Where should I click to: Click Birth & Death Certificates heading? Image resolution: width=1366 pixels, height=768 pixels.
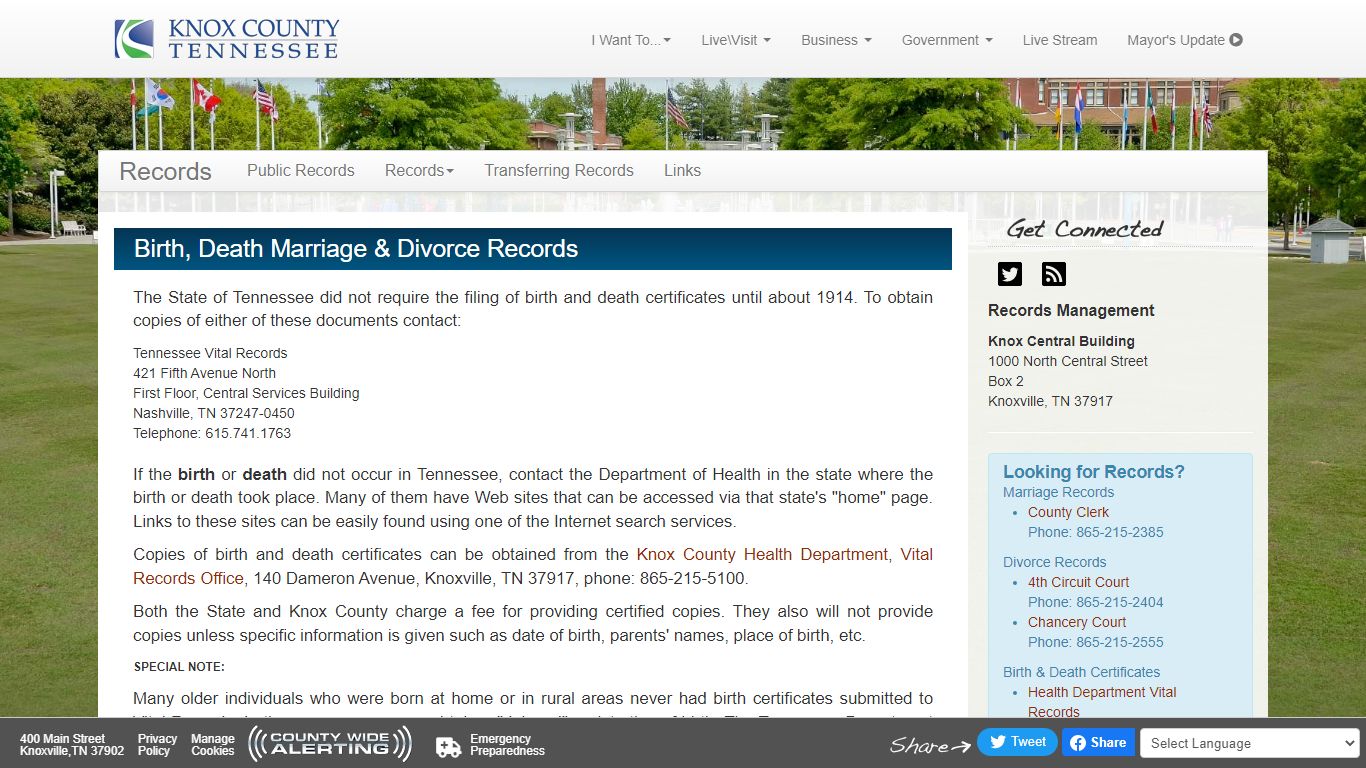[1081, 672]
